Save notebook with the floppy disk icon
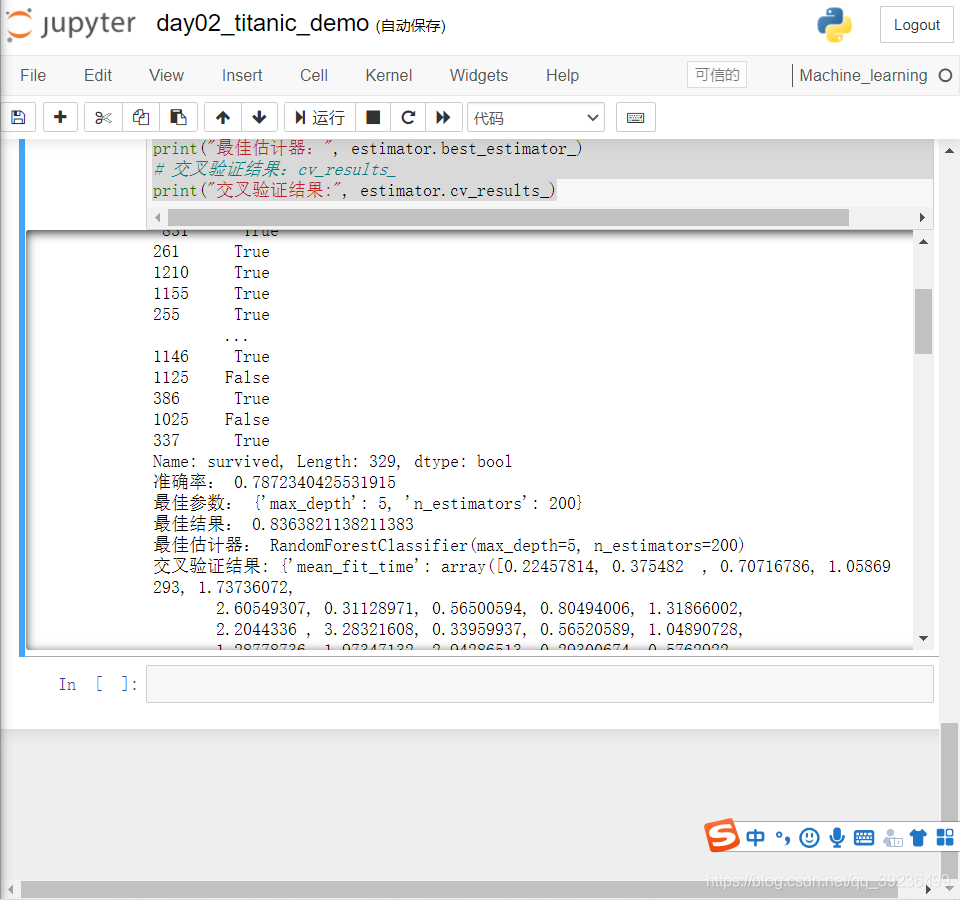960x900 pixels. coord(18,117)
